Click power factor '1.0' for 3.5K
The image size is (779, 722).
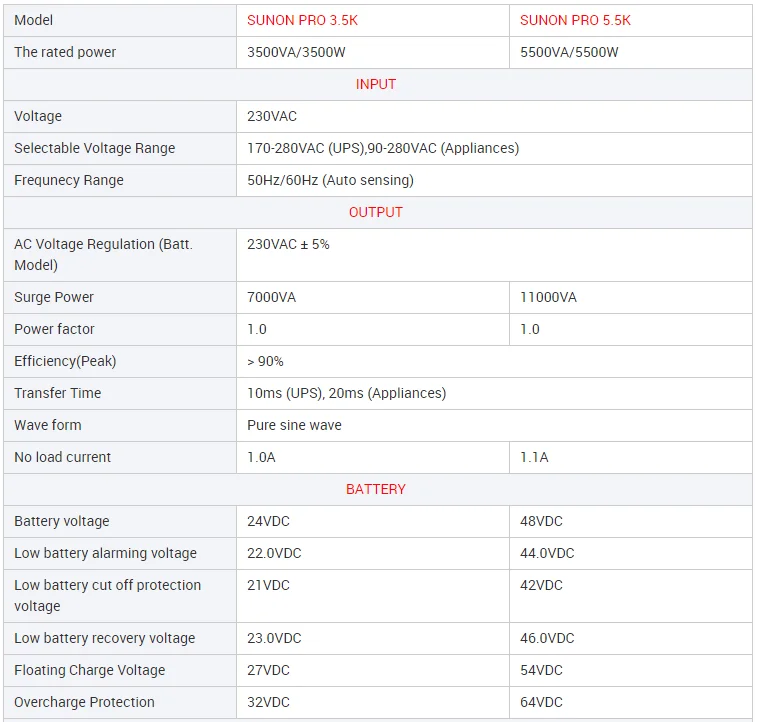(257, 329)
